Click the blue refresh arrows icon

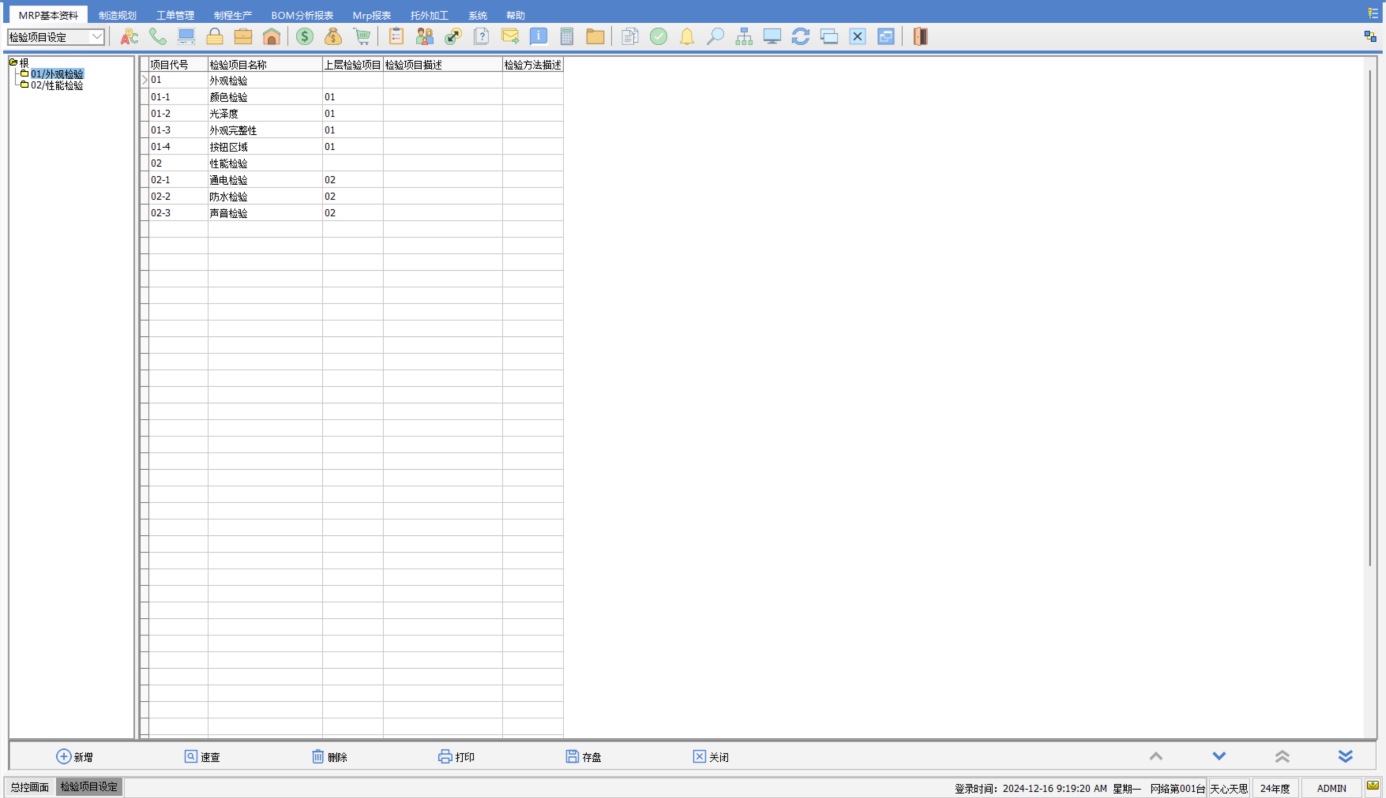point(800,37)
